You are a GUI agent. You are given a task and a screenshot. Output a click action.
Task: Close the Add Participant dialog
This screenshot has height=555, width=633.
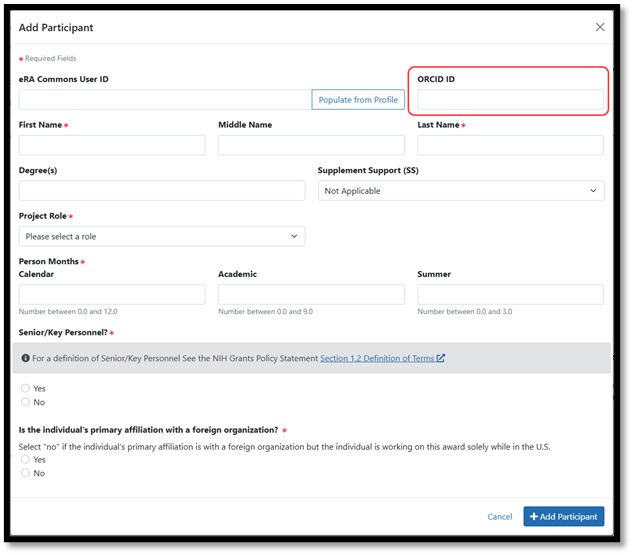click(600, 27)
